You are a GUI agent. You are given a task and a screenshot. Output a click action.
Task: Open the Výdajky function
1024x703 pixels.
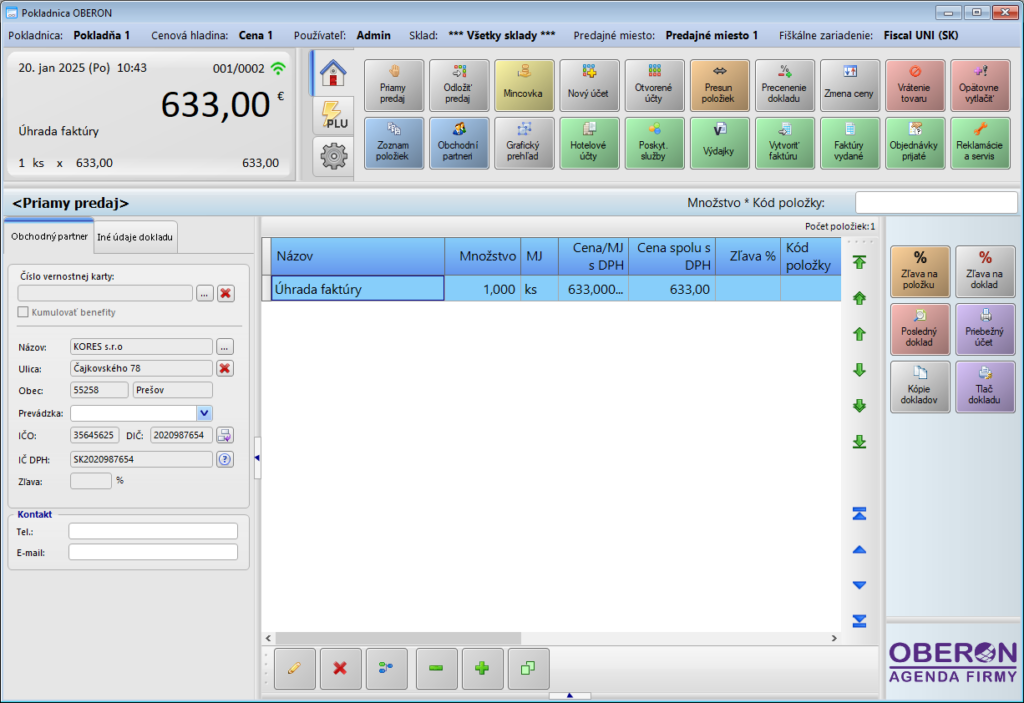point(719,143)
